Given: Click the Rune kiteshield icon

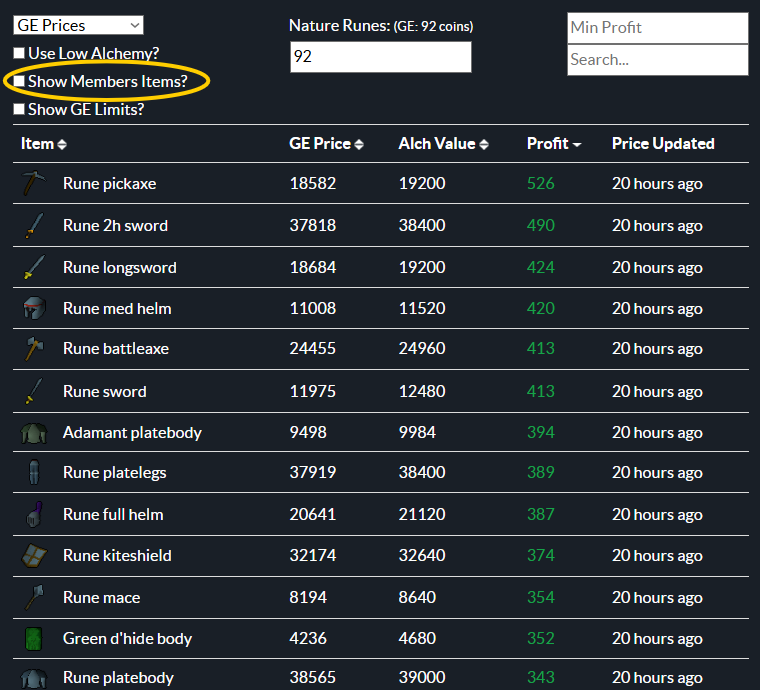Looking at the screenshot, I should click(x=34, y=555).
